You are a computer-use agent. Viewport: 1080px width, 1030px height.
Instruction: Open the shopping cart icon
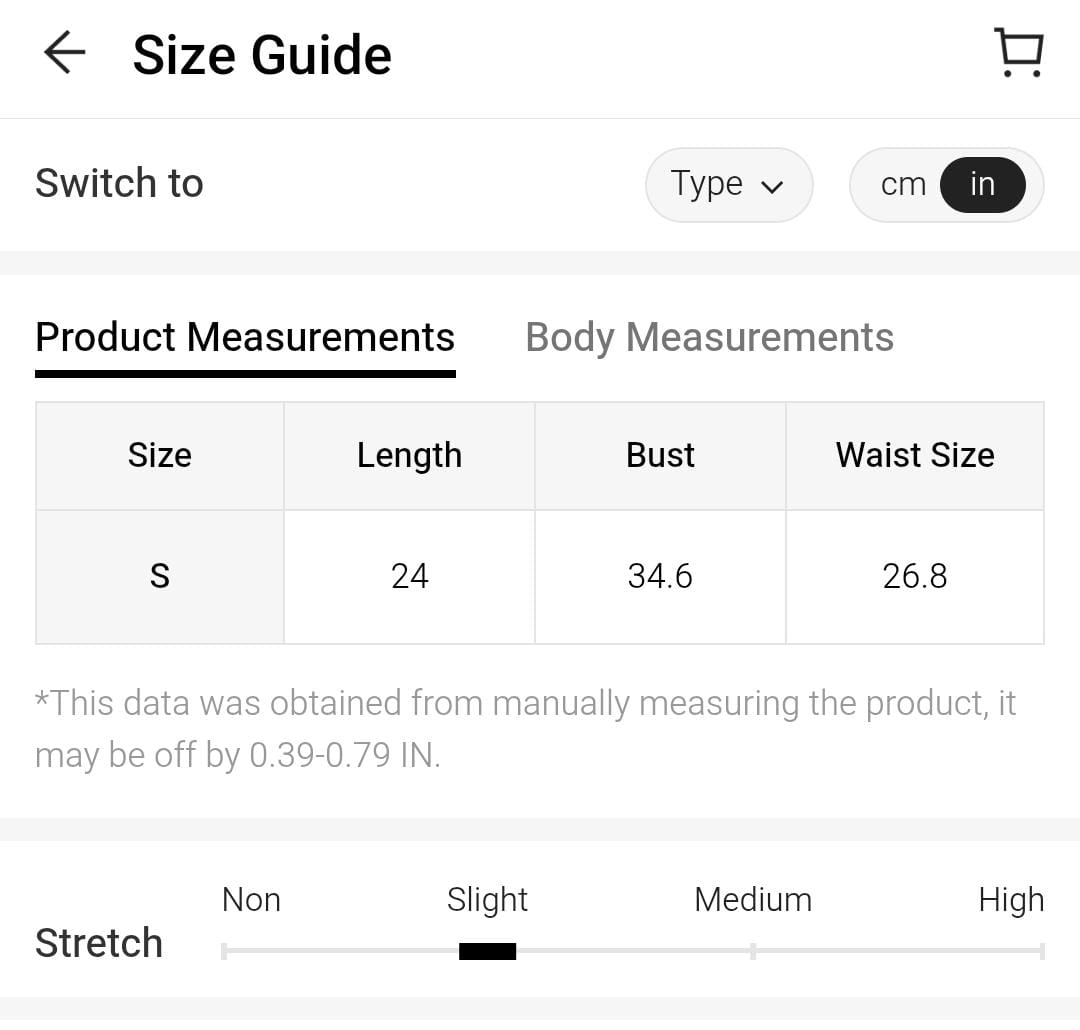[1018, 53]
